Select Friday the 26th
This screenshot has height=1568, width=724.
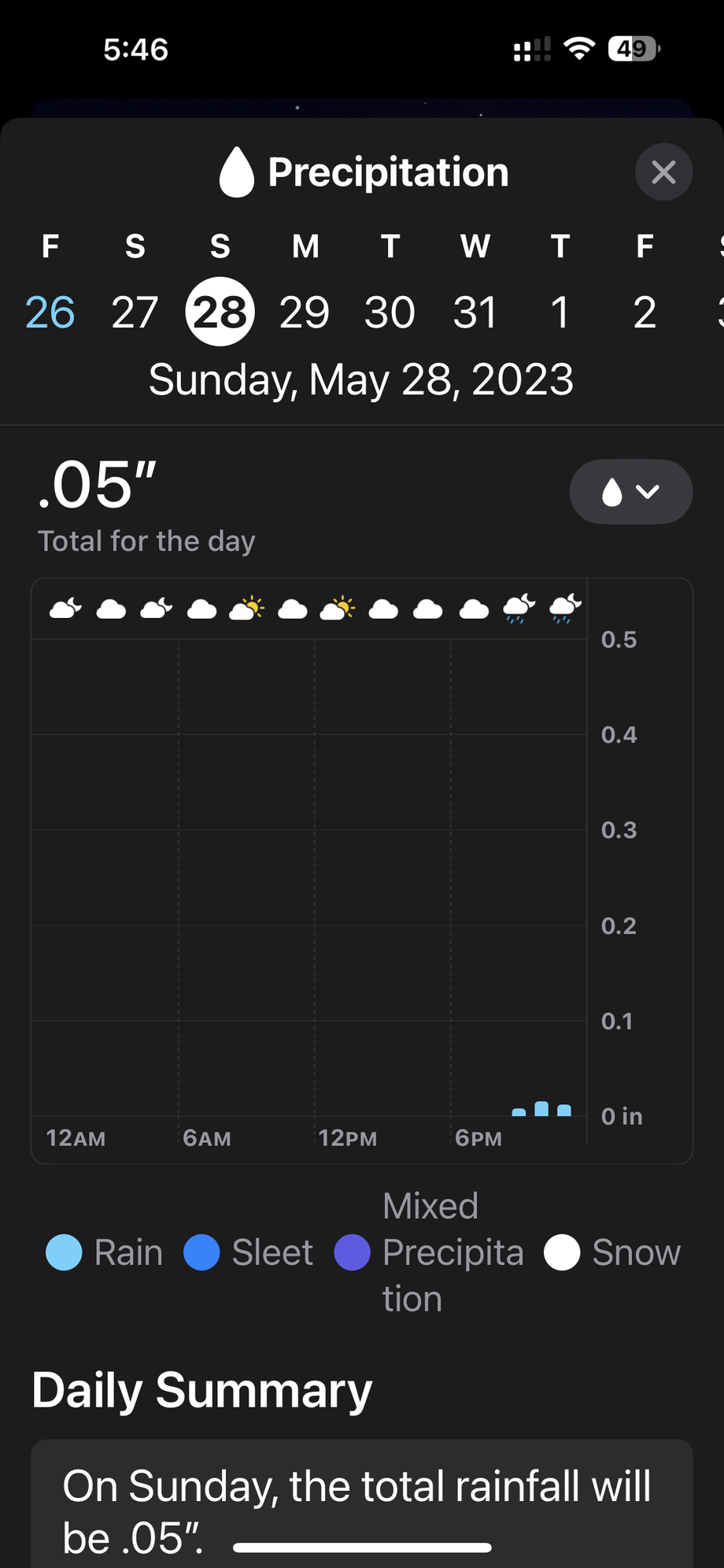50,312
